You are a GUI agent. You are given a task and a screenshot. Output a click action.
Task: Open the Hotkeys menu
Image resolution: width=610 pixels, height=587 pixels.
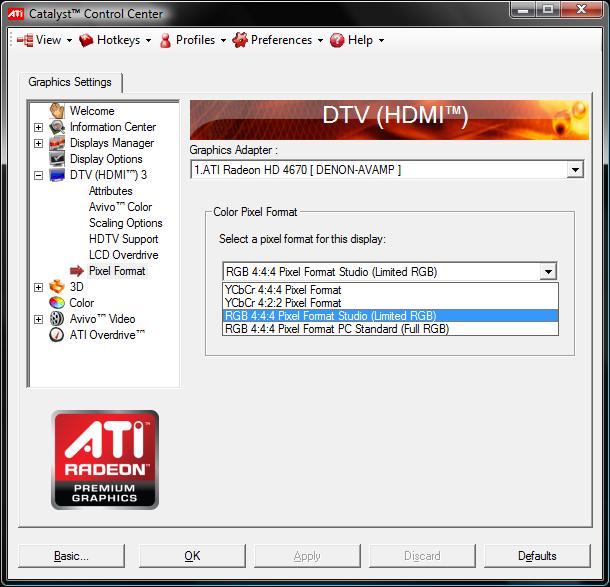[115, 40]
